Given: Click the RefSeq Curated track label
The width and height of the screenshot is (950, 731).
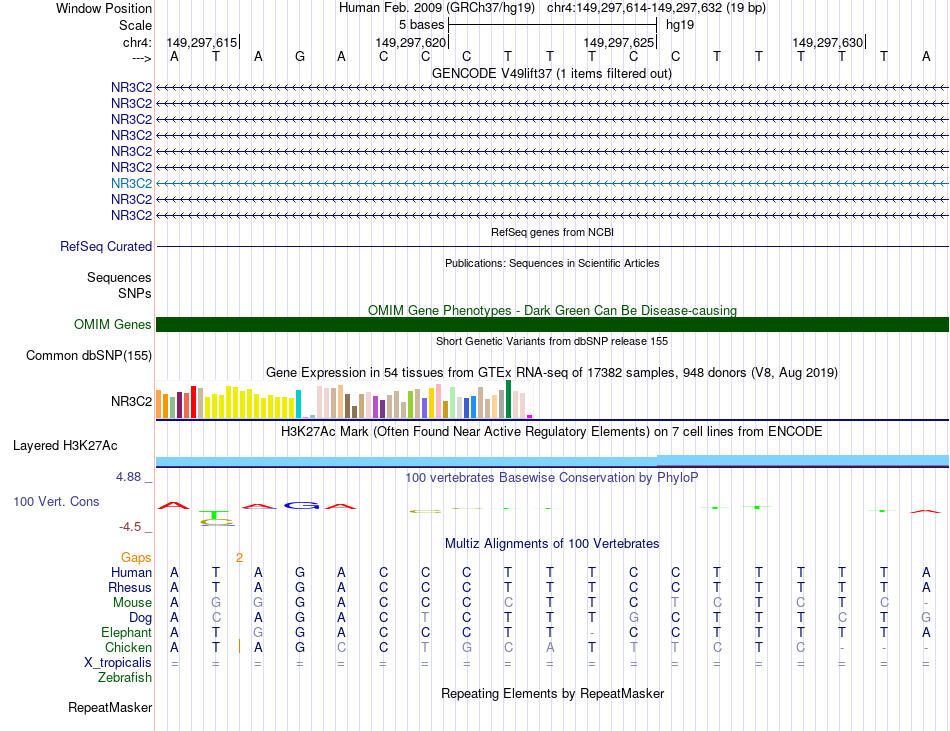Looking at the screenshot, I should [106, 246].
